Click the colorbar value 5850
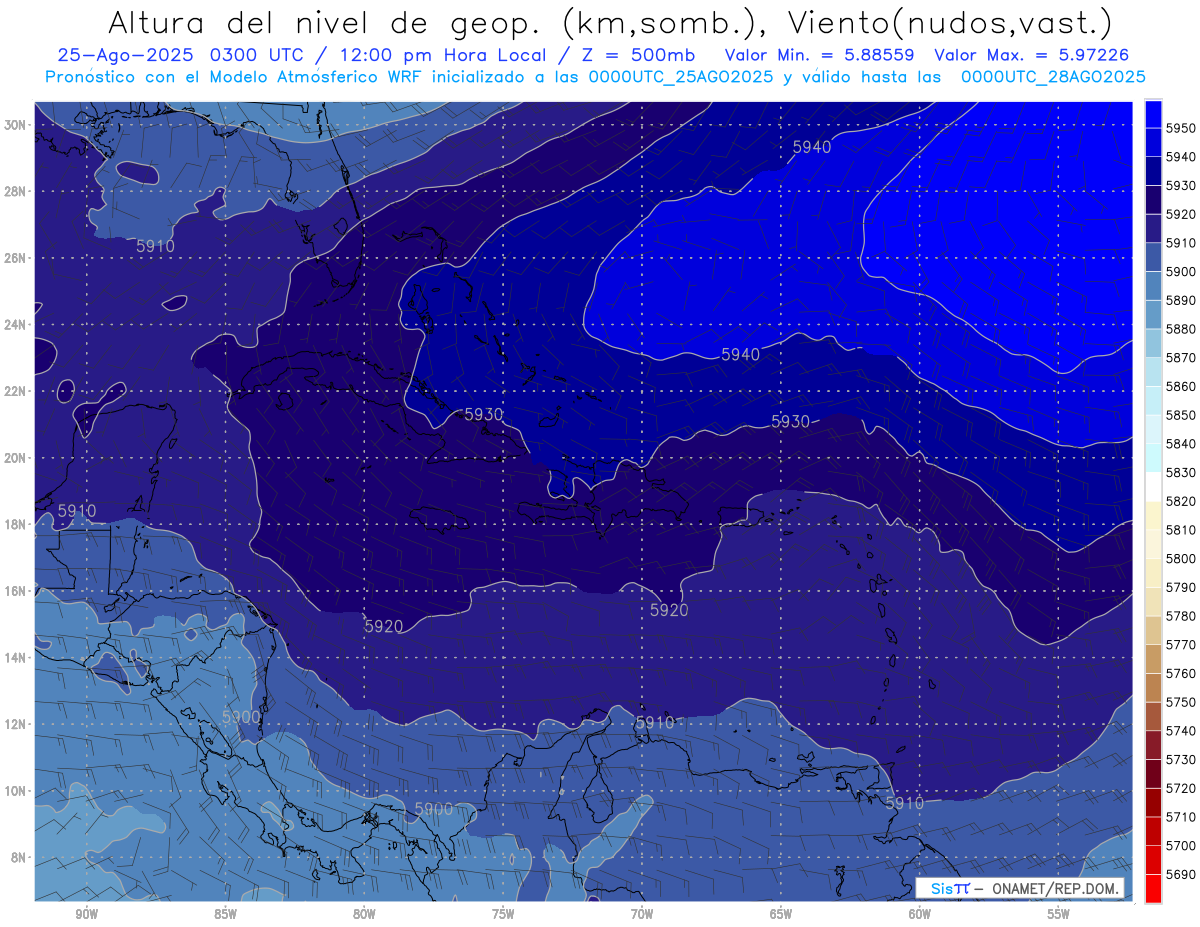The height and width of the screenshot is (927, 1200). (1180, 415)
